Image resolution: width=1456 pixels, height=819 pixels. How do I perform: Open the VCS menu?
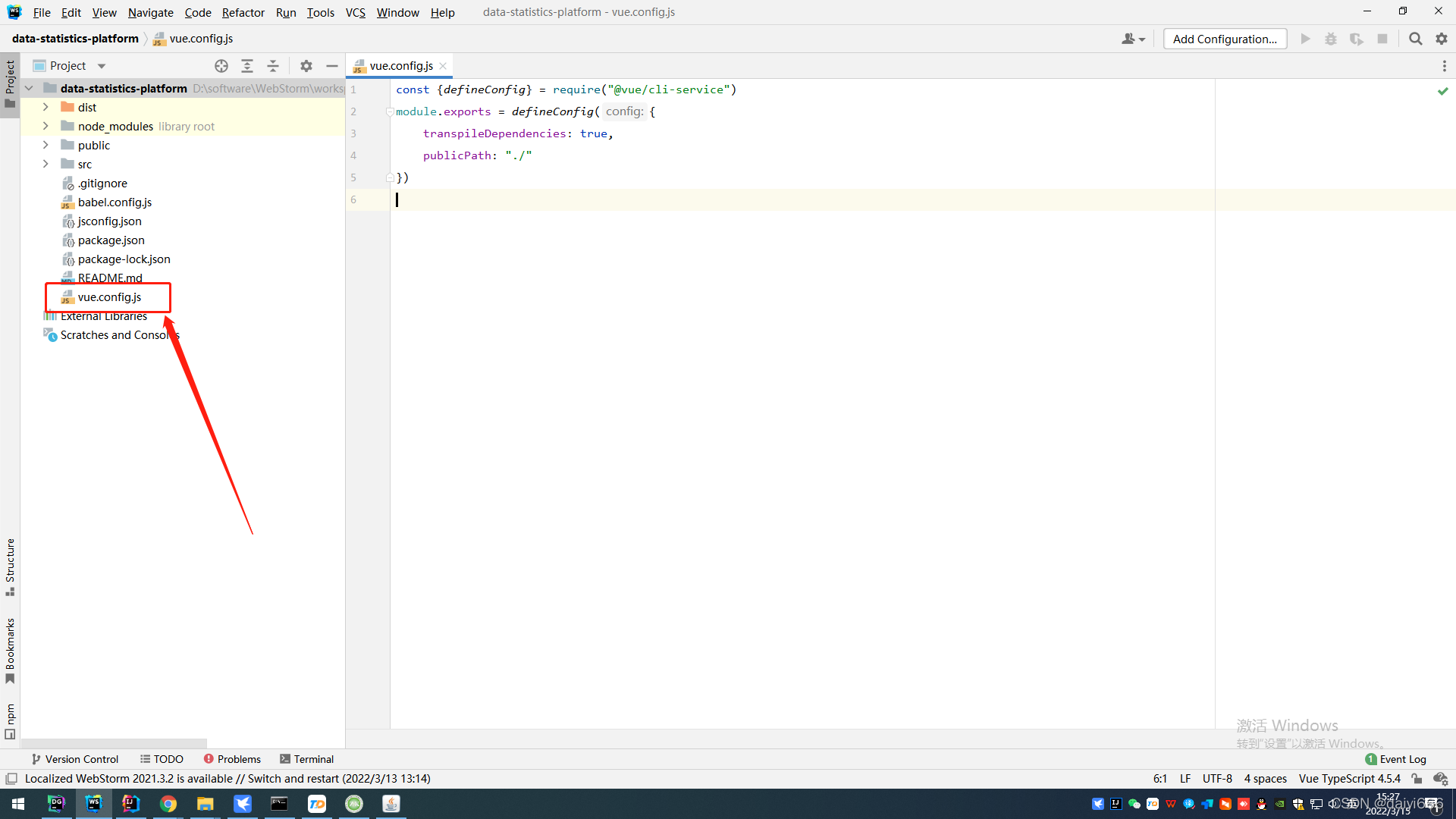tap(355, 12)
